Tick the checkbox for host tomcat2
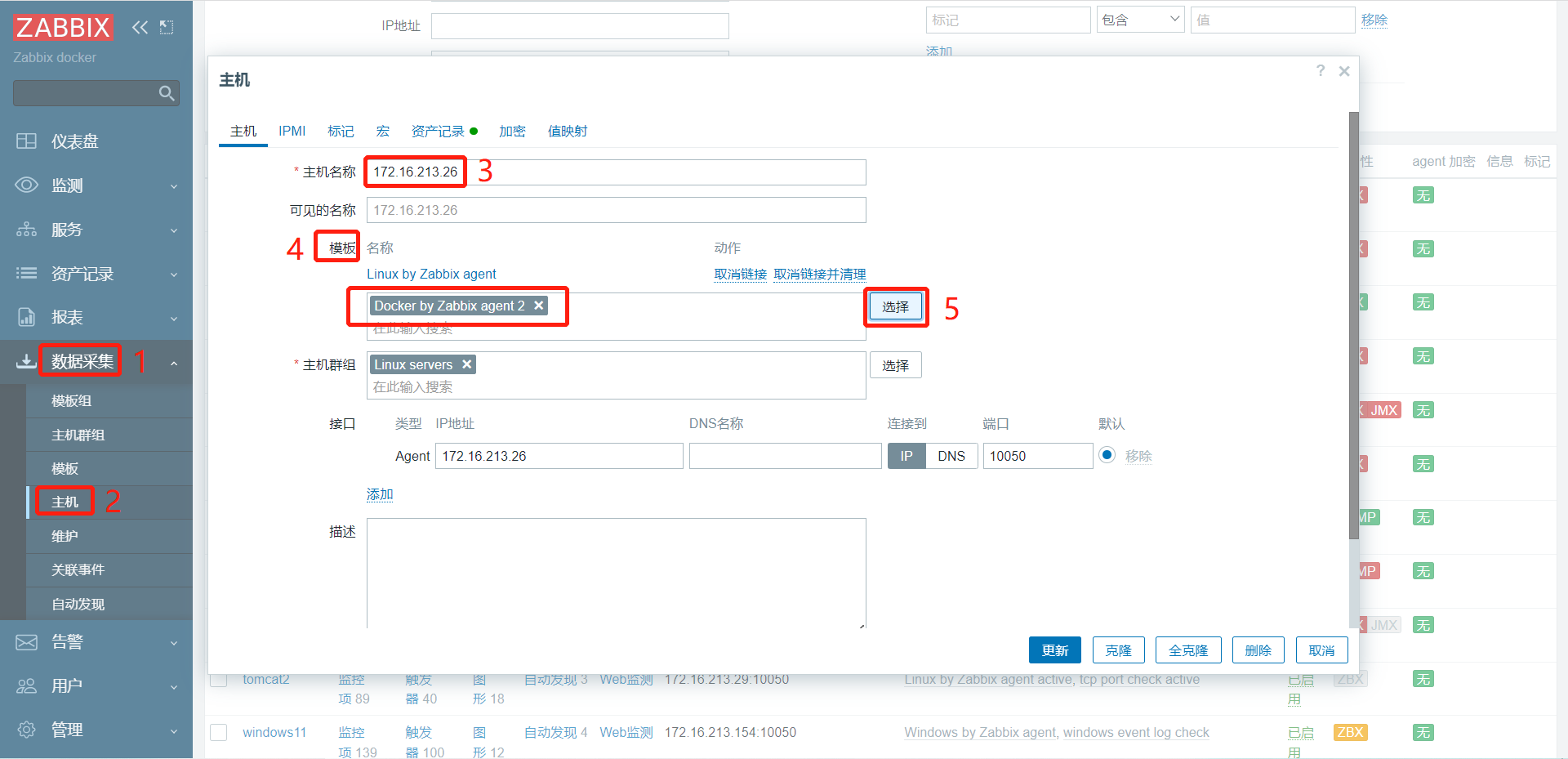The height and width of the screenshot is (759, 1568). pyautogui.click(x=219, y=679)
